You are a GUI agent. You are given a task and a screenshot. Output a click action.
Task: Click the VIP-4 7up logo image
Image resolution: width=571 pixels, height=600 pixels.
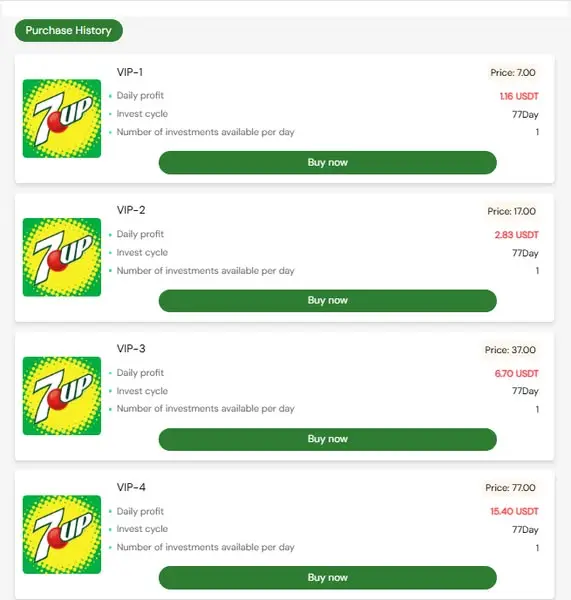point(62,535)
